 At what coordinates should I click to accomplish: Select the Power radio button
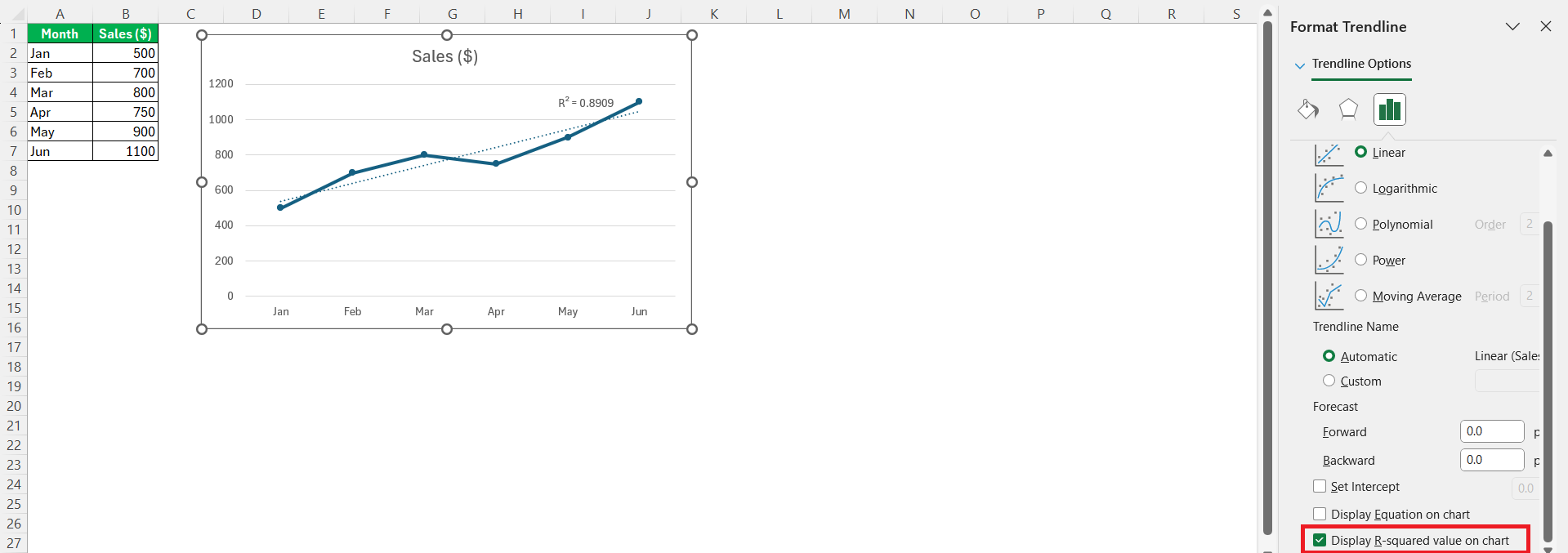pyautogui.click(x=1361, y=260)
